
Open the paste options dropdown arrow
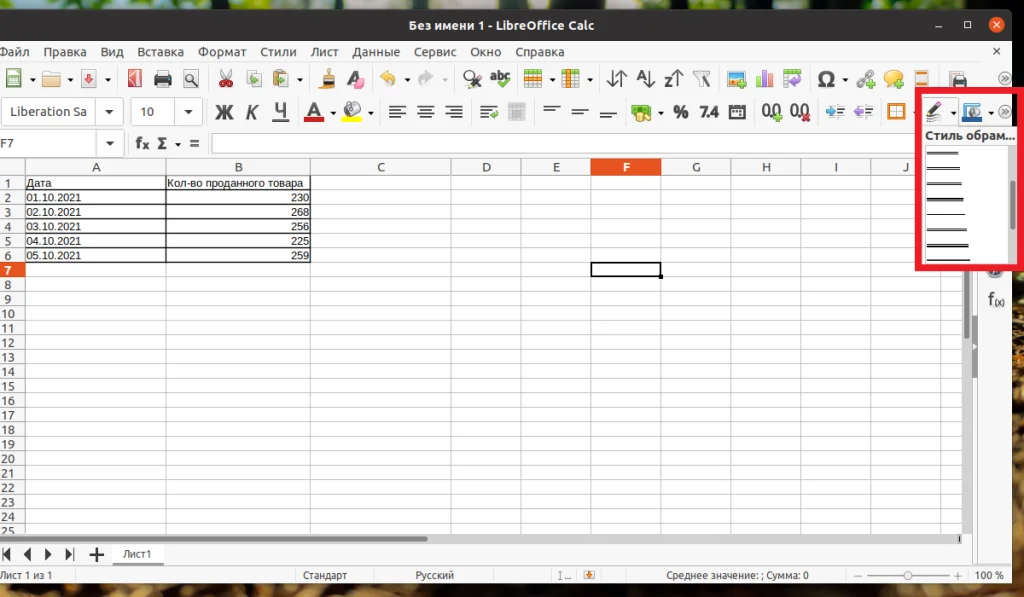pos(300,78)
